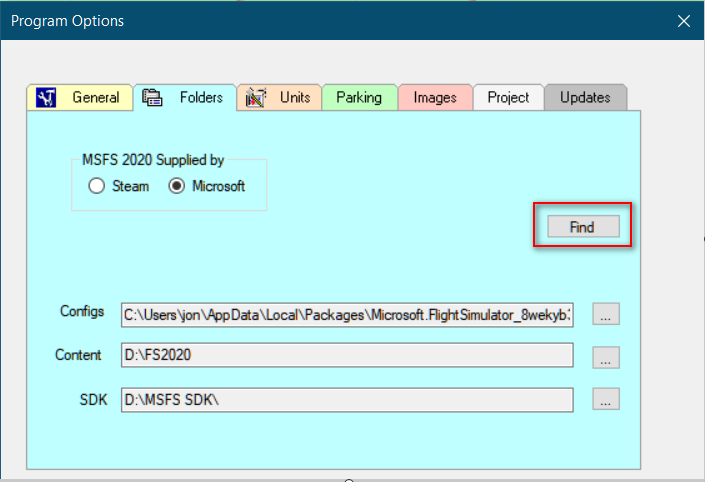Viewport: 705px width, 482px height.
Task: Click the Content label
Action: [78, 355]
